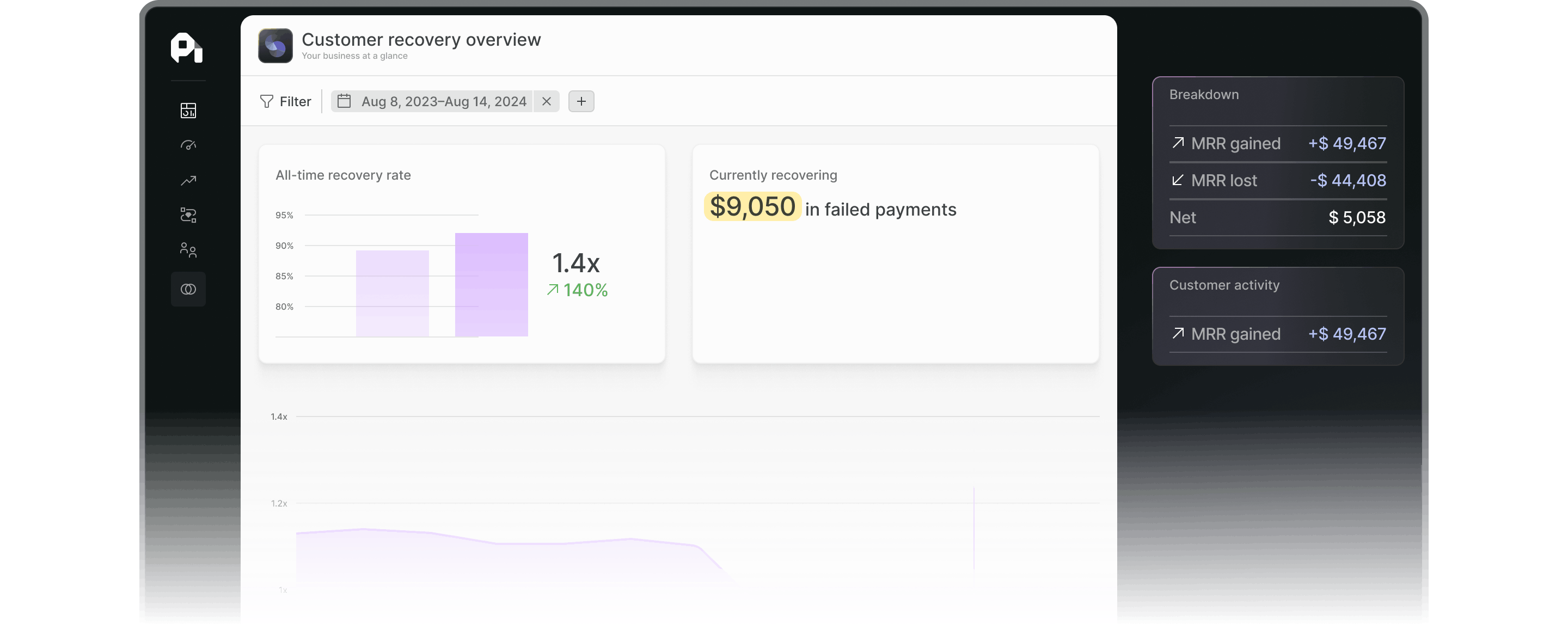Click the highlighted overlapping-circles recovery icon

[189, 289]
